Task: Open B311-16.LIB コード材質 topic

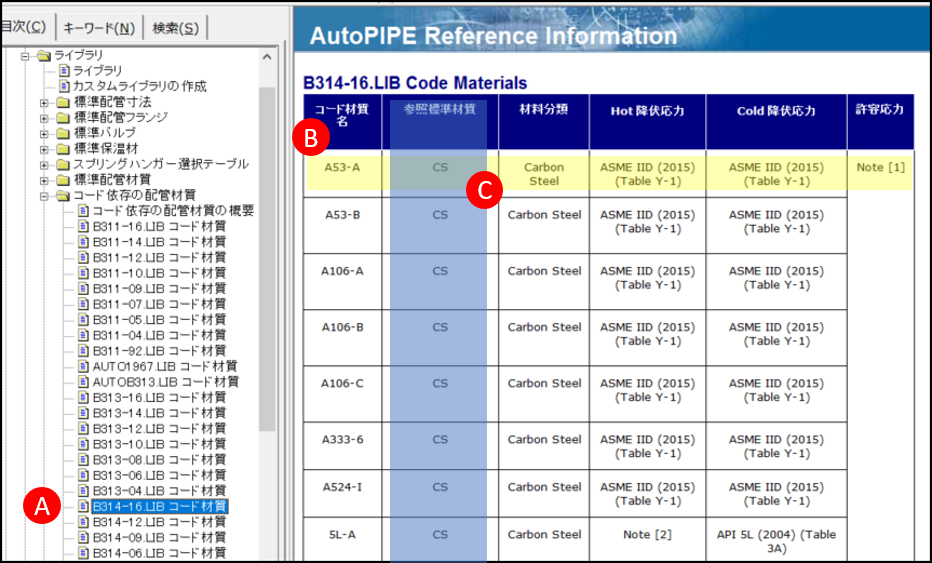Action: click(x=159, y=226)
